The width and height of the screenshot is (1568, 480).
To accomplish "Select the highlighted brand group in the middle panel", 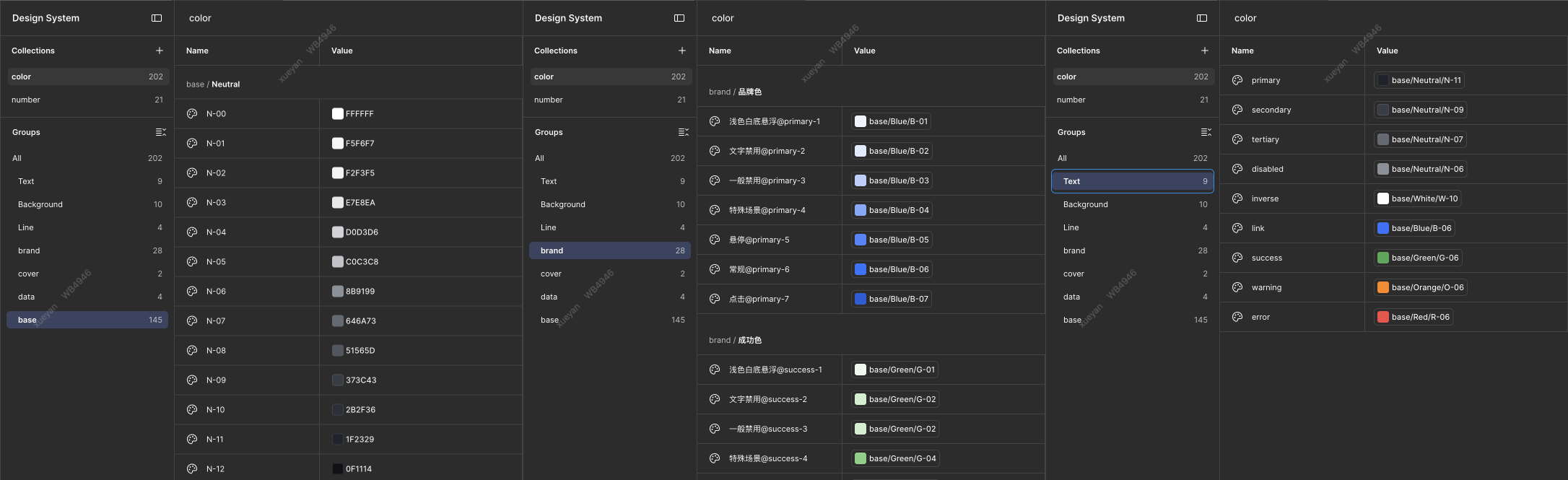I will pyautogui.click(x=610, y=250).
